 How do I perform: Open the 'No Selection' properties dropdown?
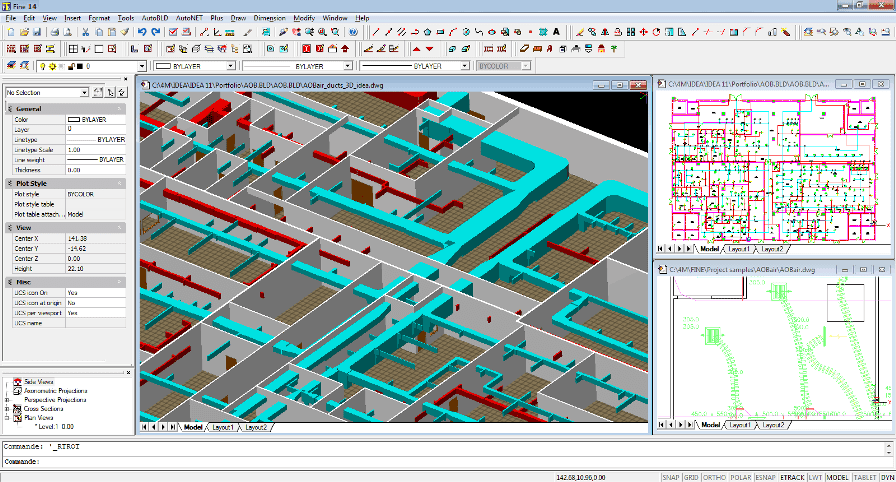pos(84,92)
